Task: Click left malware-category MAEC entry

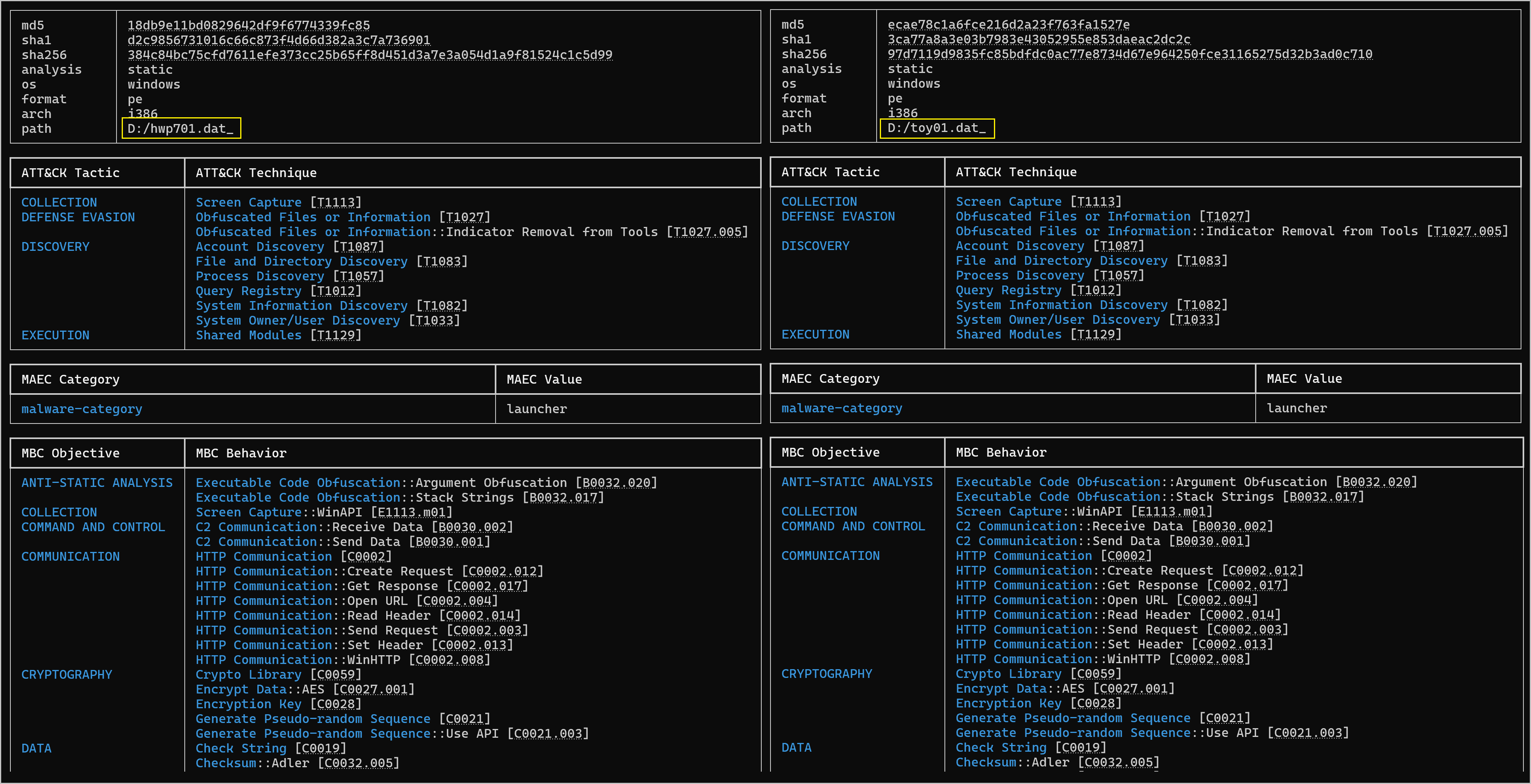Action: (x=82, y=409)
